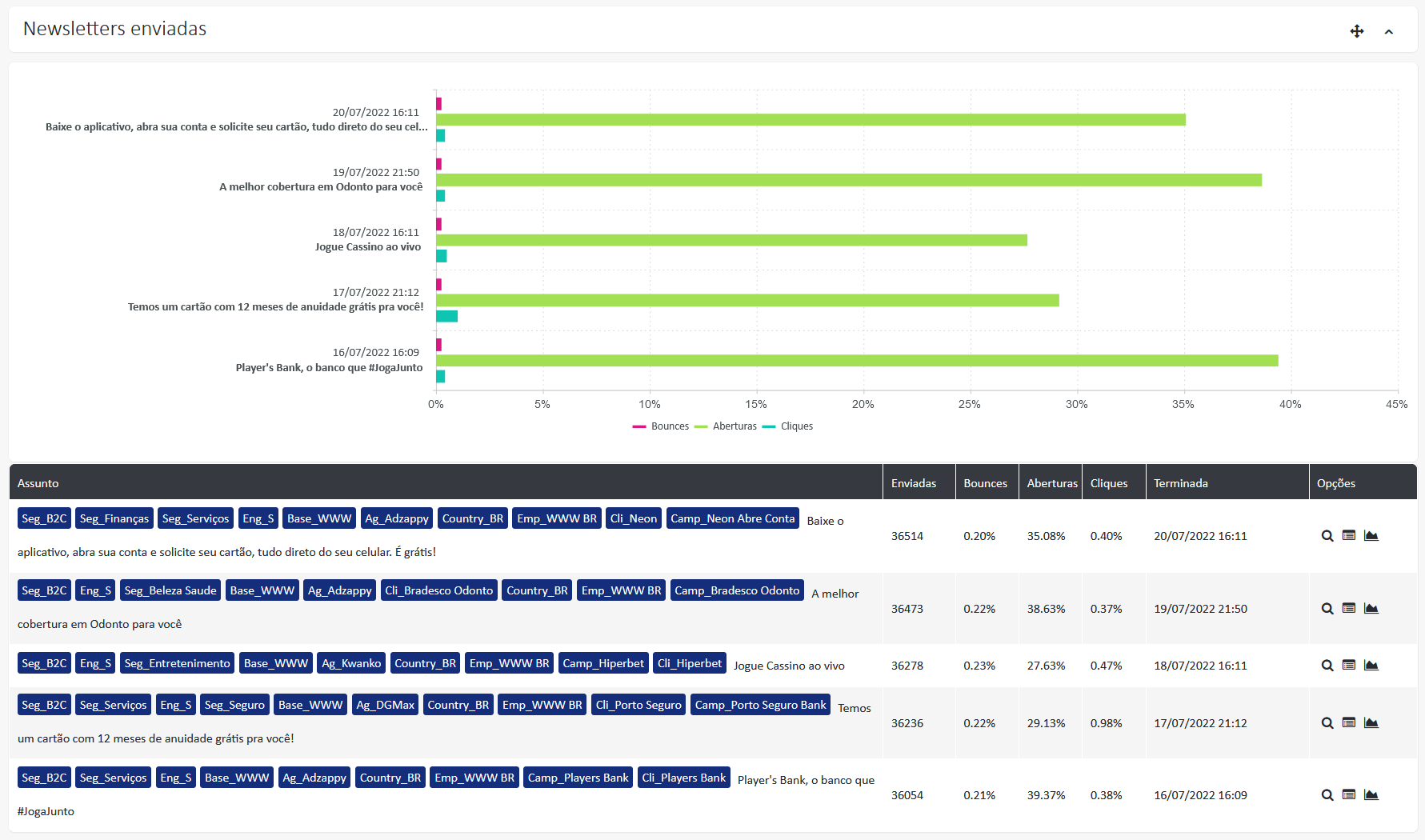Sort table by Enviadas column header
Screen dimensions: 1425x840
[914, 483]
